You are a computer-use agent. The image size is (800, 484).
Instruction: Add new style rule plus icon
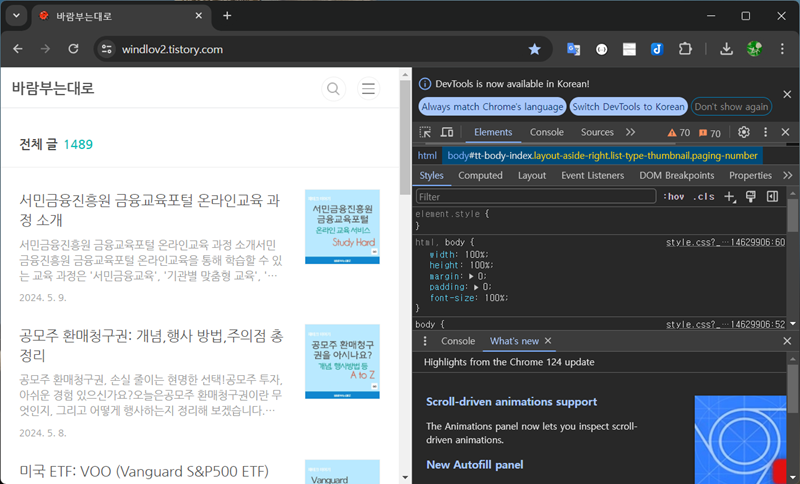coord(730,197)
